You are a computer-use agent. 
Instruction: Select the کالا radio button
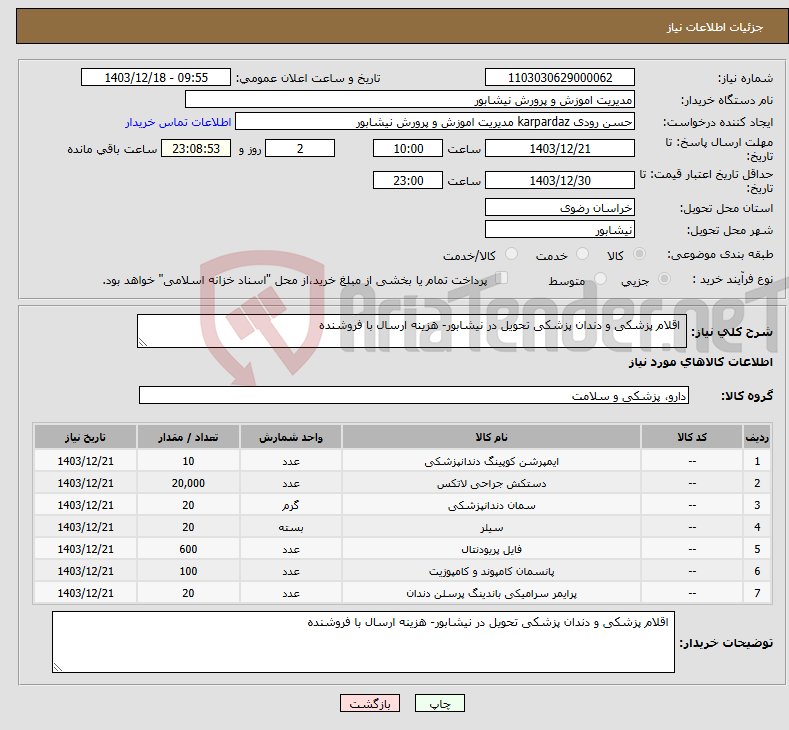(639, 254)
